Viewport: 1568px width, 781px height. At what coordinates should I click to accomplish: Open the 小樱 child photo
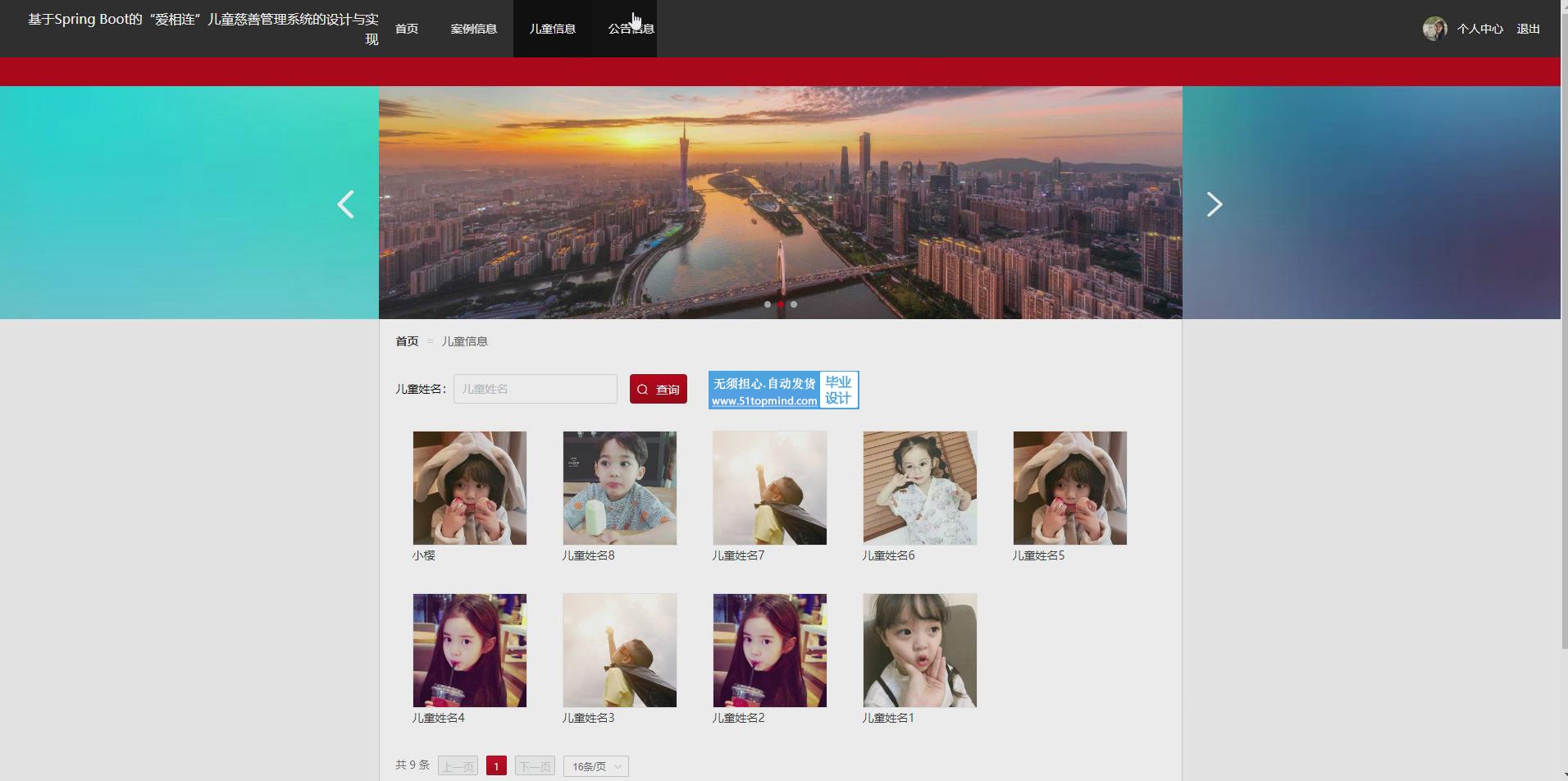(x=470, y=488)
